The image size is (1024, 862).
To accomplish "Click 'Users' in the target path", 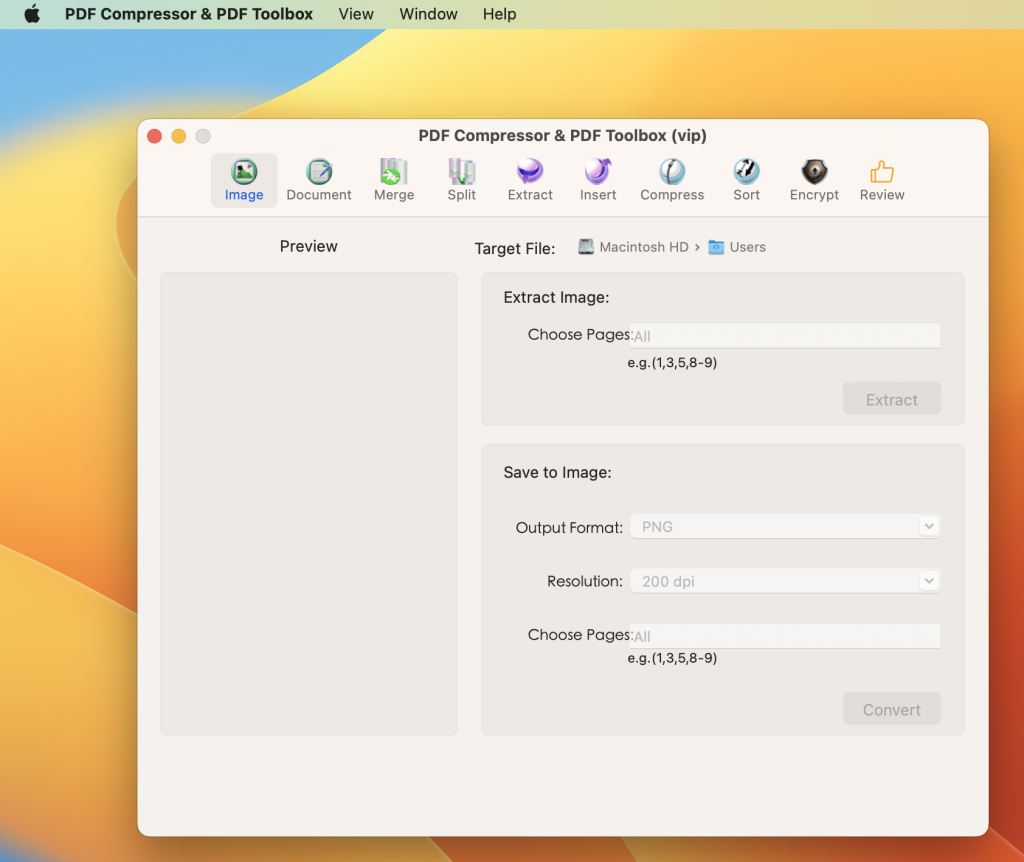I will (748, 247).
